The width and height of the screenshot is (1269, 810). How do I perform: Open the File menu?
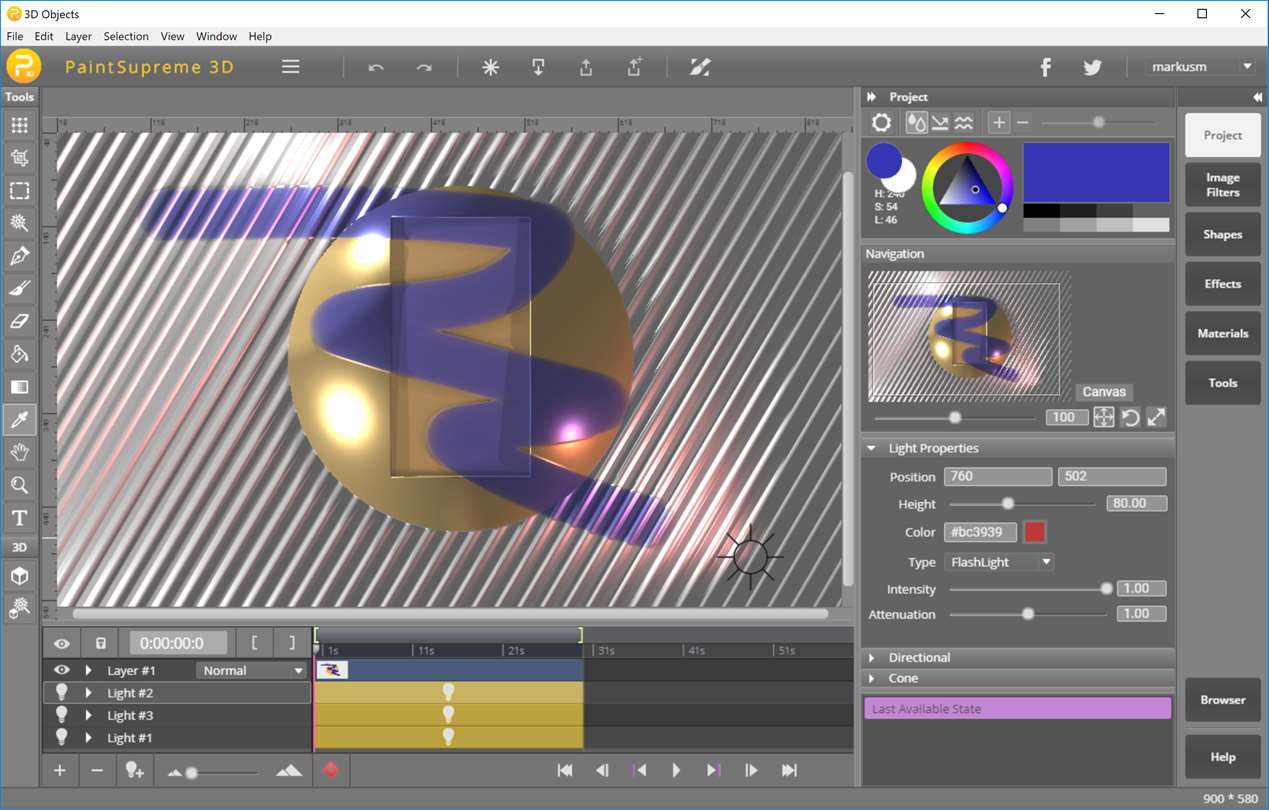[x=15, y=36]
